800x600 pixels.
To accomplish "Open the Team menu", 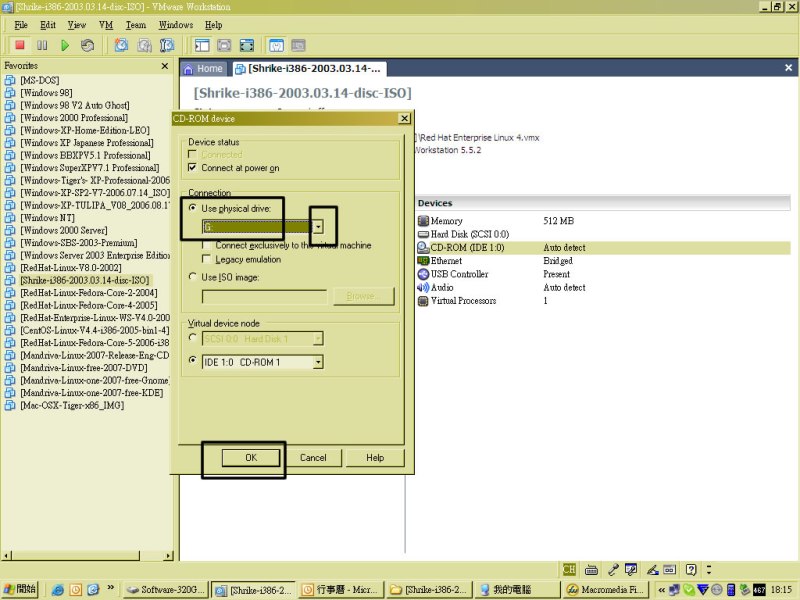I will point(136,25).
